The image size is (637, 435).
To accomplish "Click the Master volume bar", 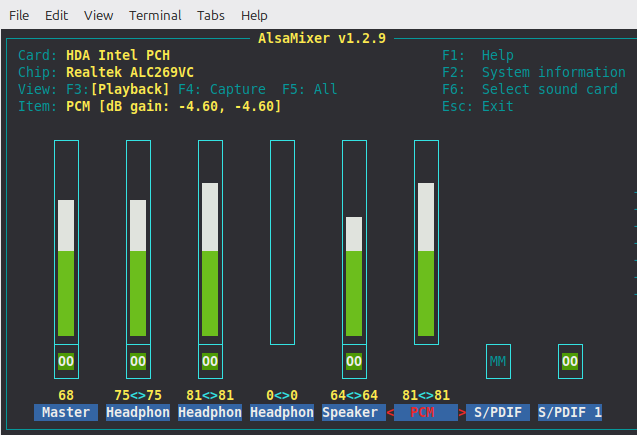I will pos(66,242).
